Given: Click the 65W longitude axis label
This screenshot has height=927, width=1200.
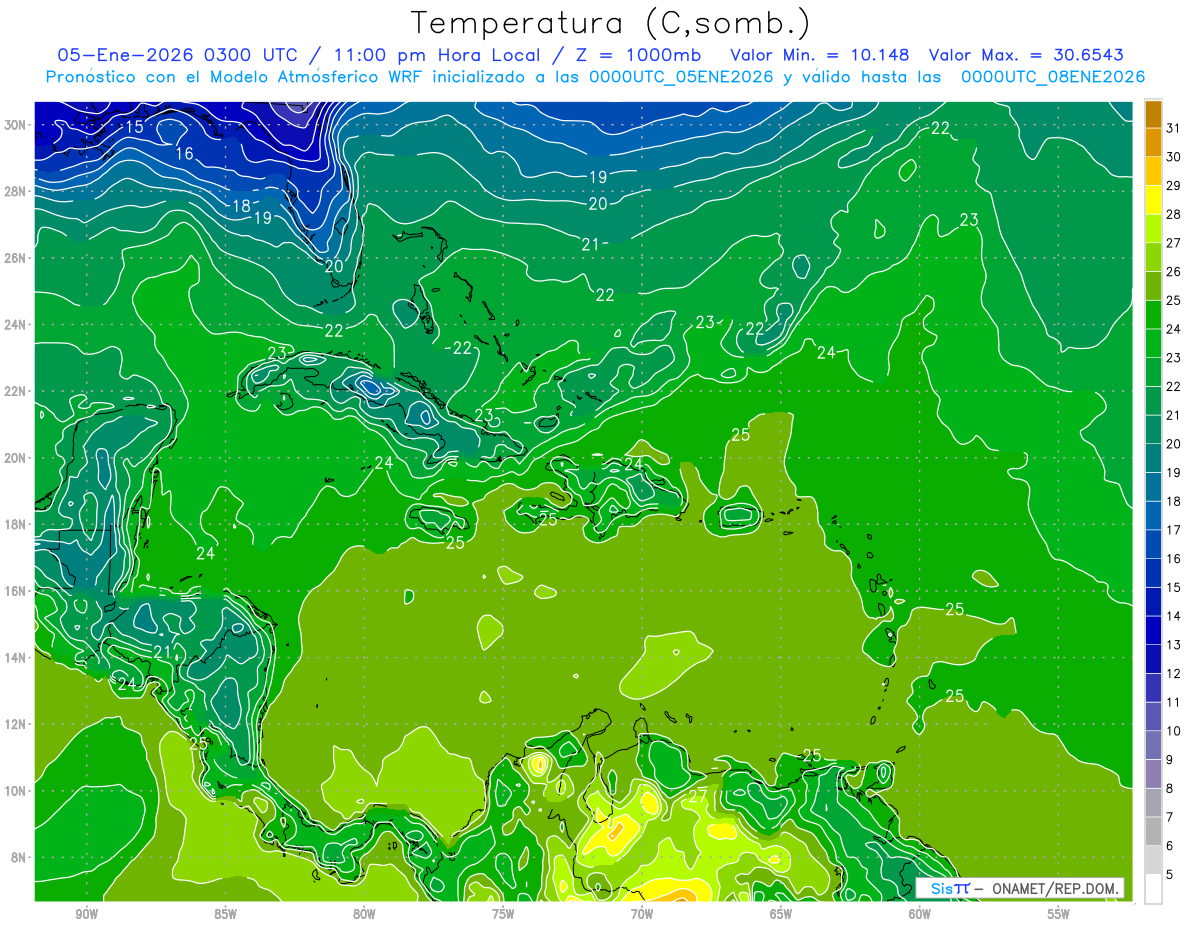Looking at the screenshot, I should tap(781, 914).
